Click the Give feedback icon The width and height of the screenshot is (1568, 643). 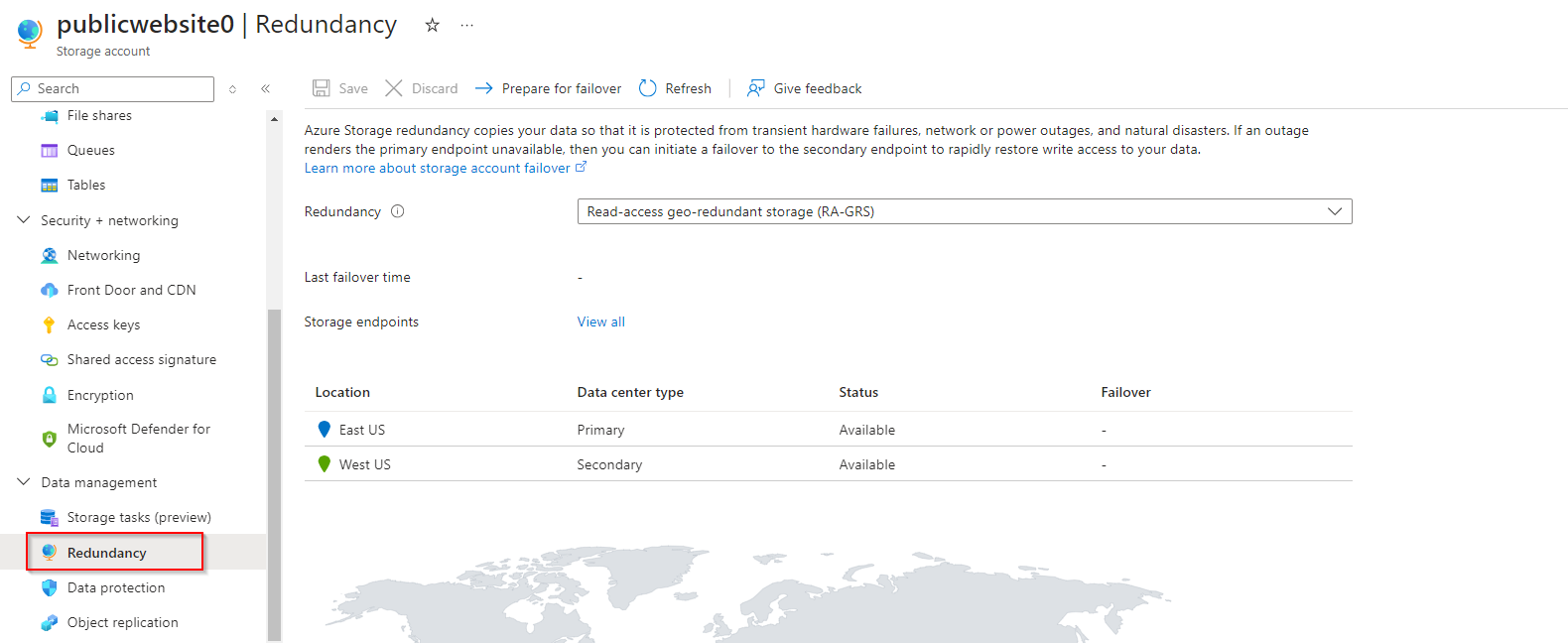coord(756,88)
